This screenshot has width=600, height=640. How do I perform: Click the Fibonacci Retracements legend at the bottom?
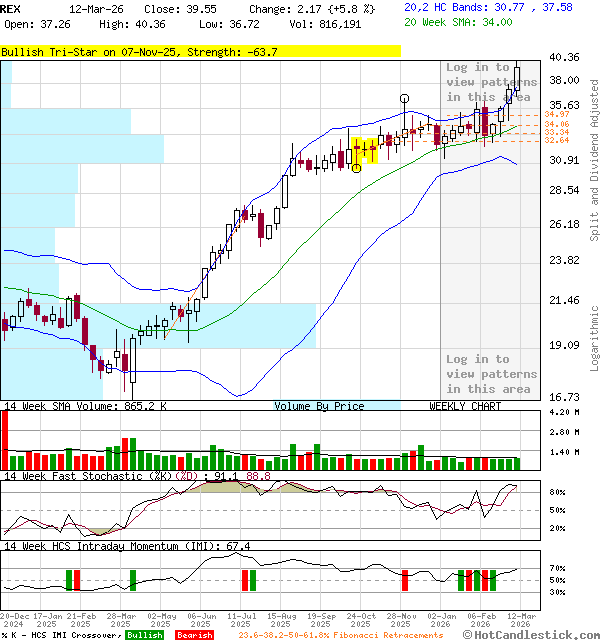340,634
